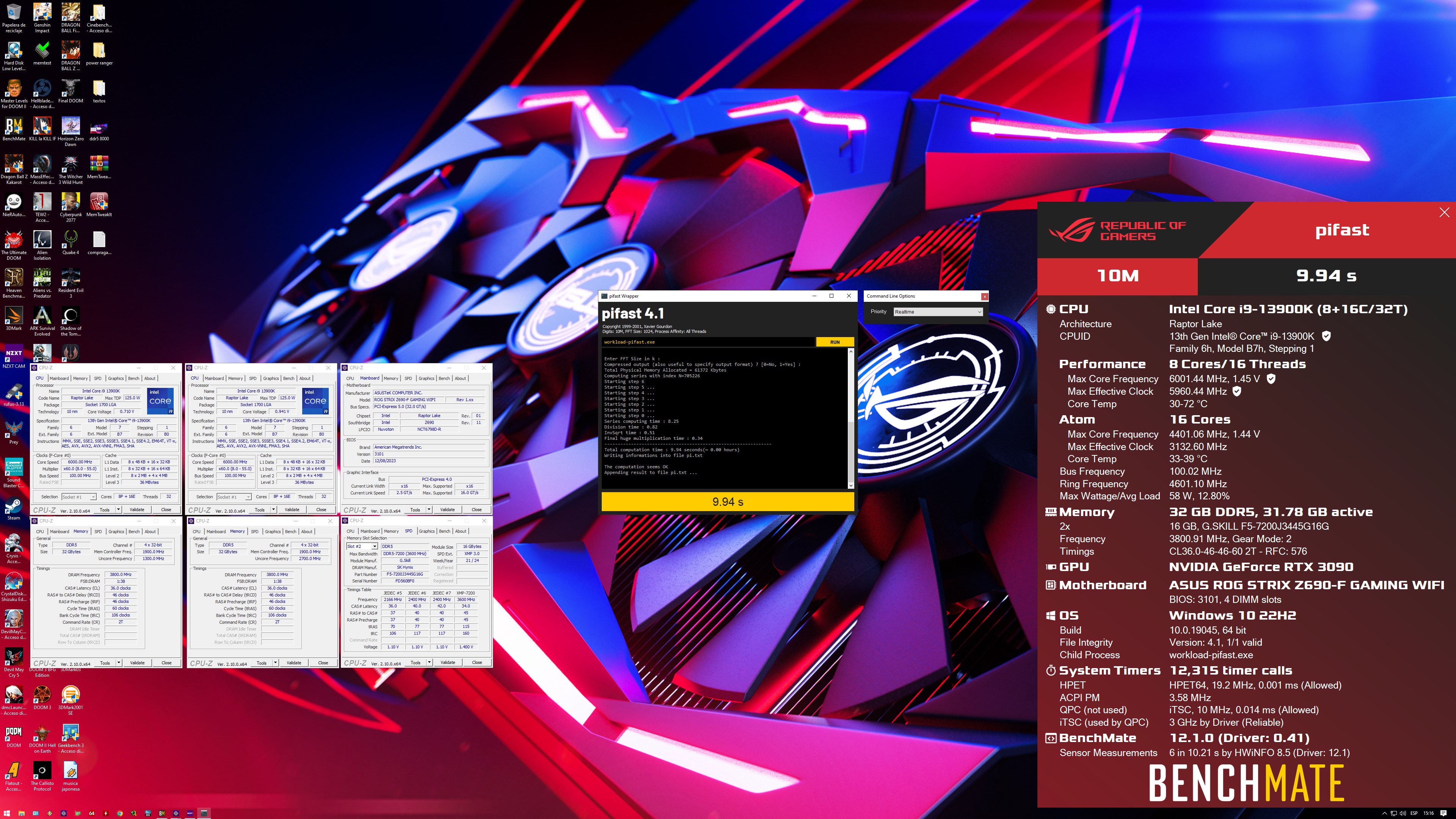The height and width of the screenshot is (819, 1456).
Task: Open SPD tab in CPU-Z with 1300.0 MHz uncore
Action: (x=98, y=531)
